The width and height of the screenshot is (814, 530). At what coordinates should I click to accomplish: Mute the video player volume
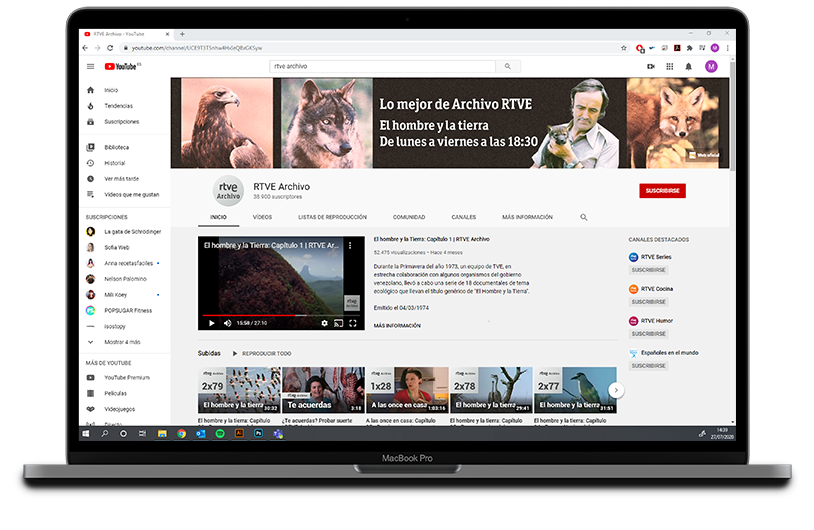227,323
